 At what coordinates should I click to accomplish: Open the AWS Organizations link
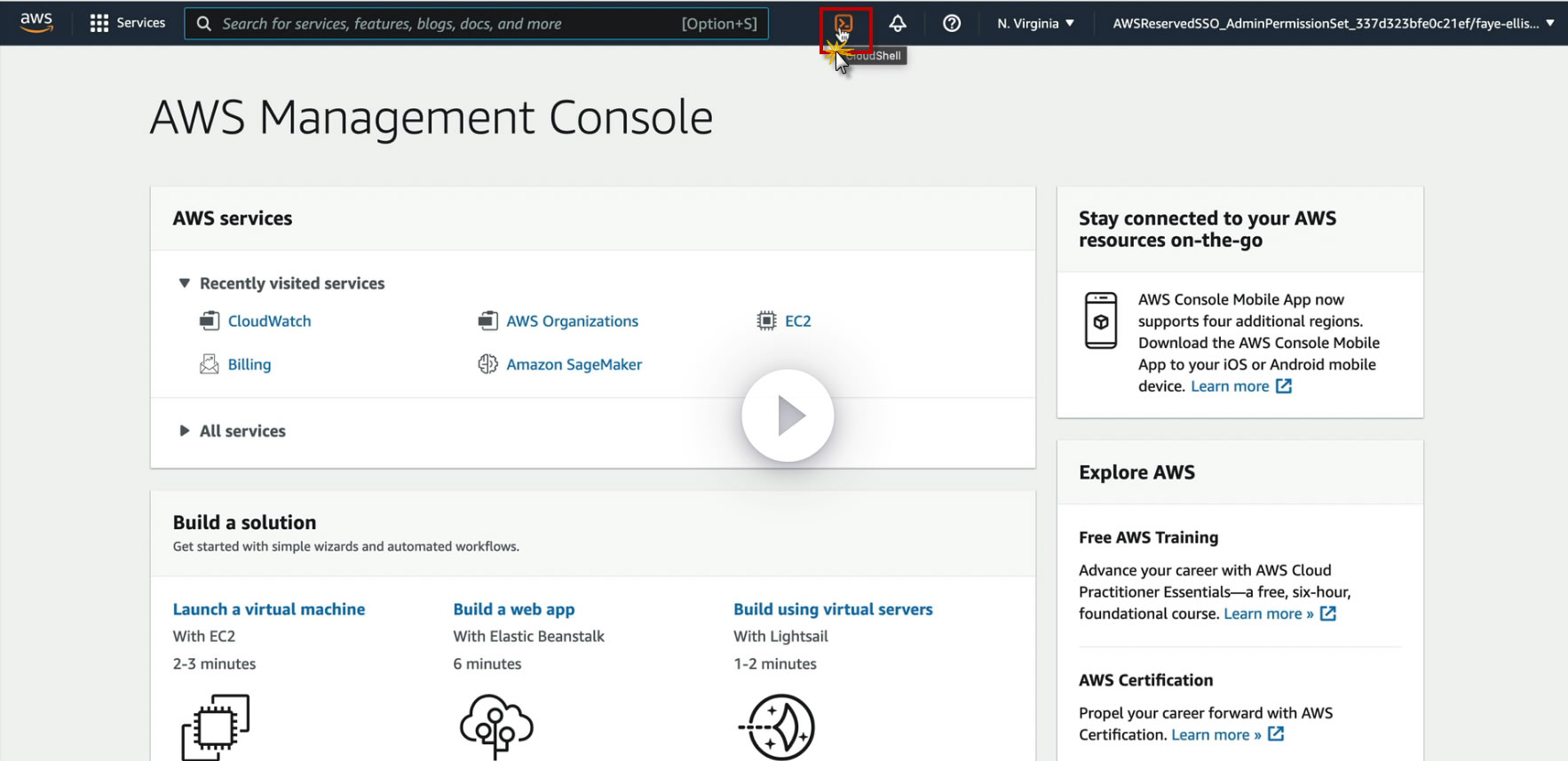click(x=572, y=321)
